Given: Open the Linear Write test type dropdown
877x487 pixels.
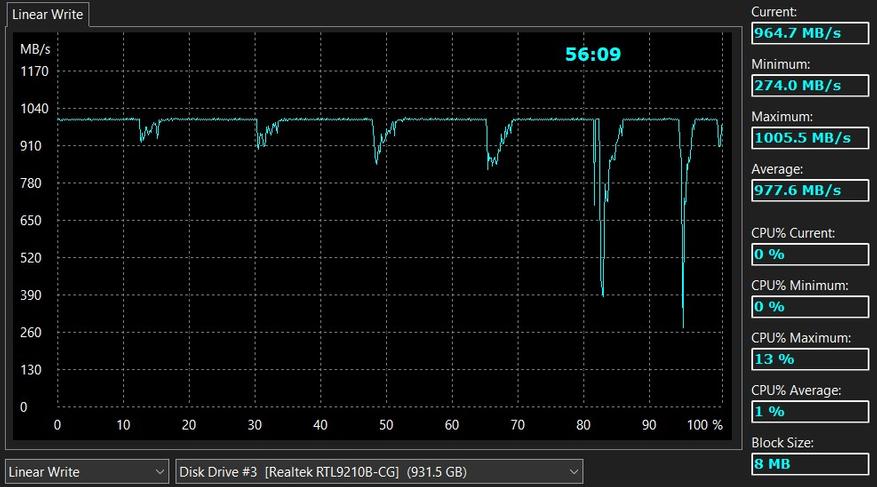Looking at the screenshot, I should click(x=87, y=472).
